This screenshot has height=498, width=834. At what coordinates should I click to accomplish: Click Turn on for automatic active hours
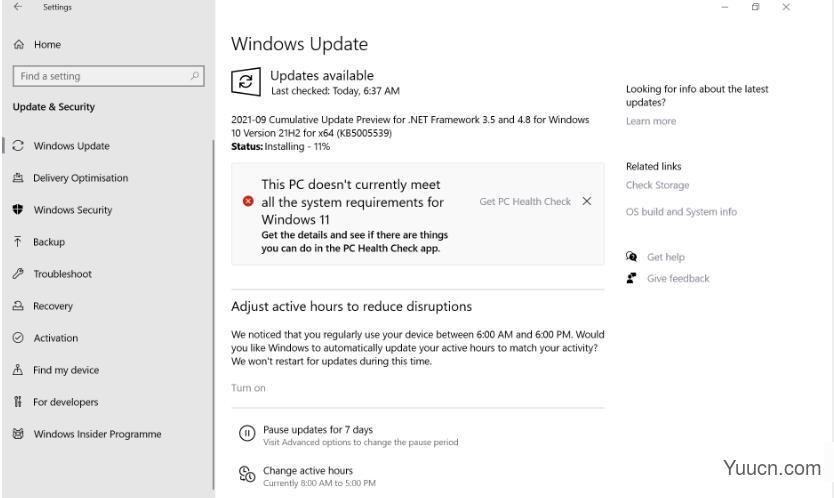pos(248,387)
